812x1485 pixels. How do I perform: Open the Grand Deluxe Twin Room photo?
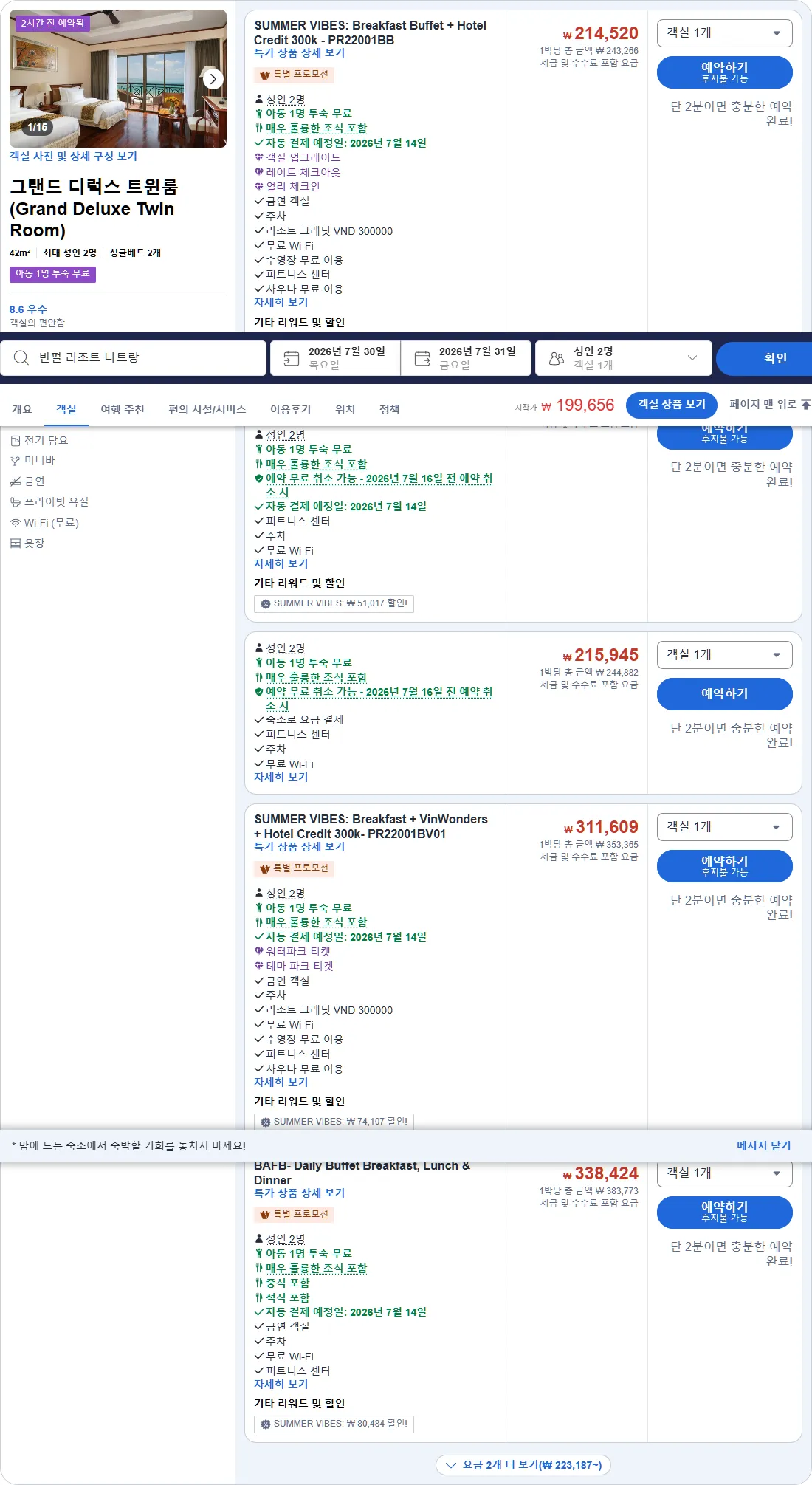(118, 78)
